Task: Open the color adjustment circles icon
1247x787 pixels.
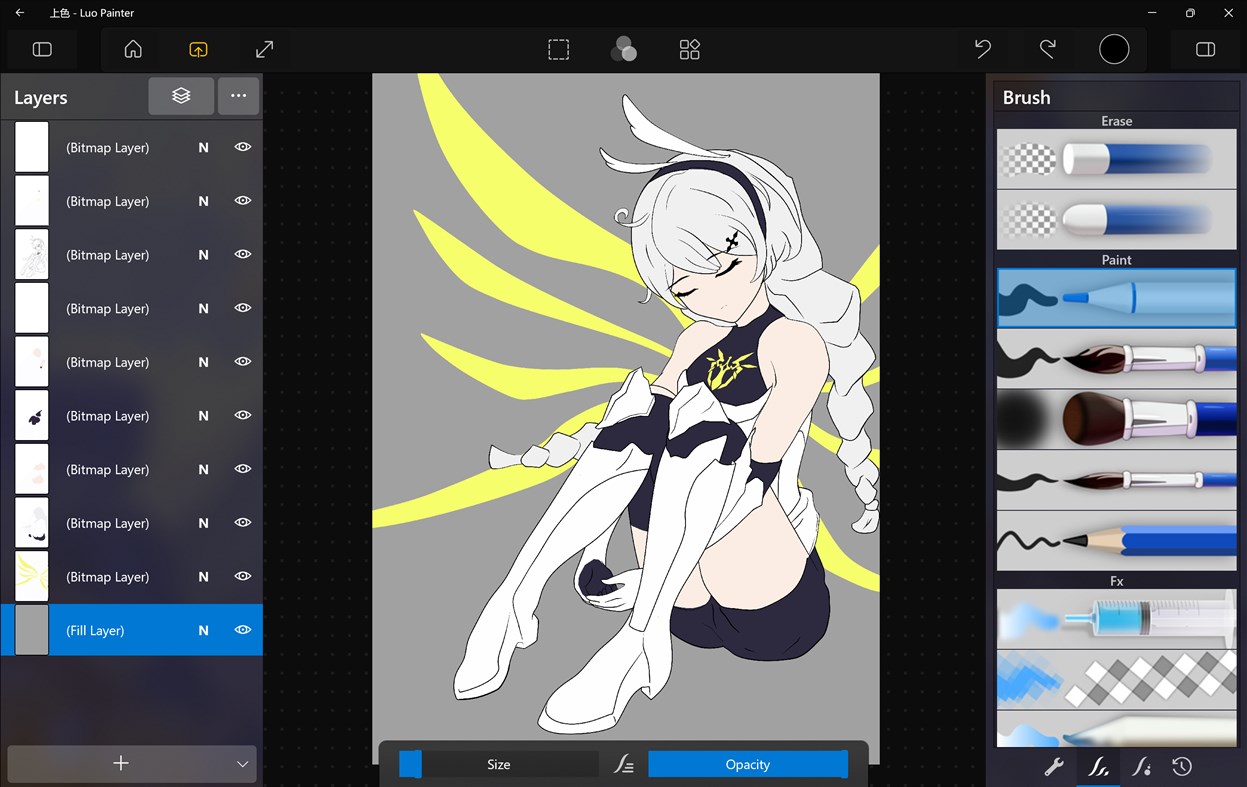Action: (x=623, y=49)
